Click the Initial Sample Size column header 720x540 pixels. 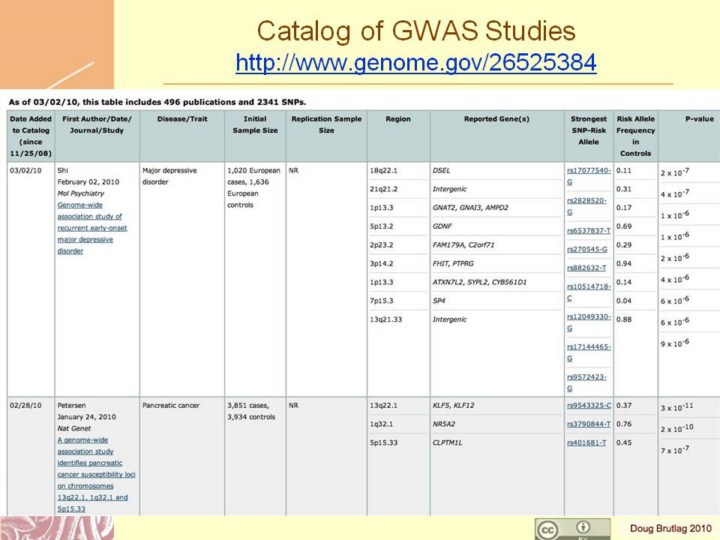point(253,124)
